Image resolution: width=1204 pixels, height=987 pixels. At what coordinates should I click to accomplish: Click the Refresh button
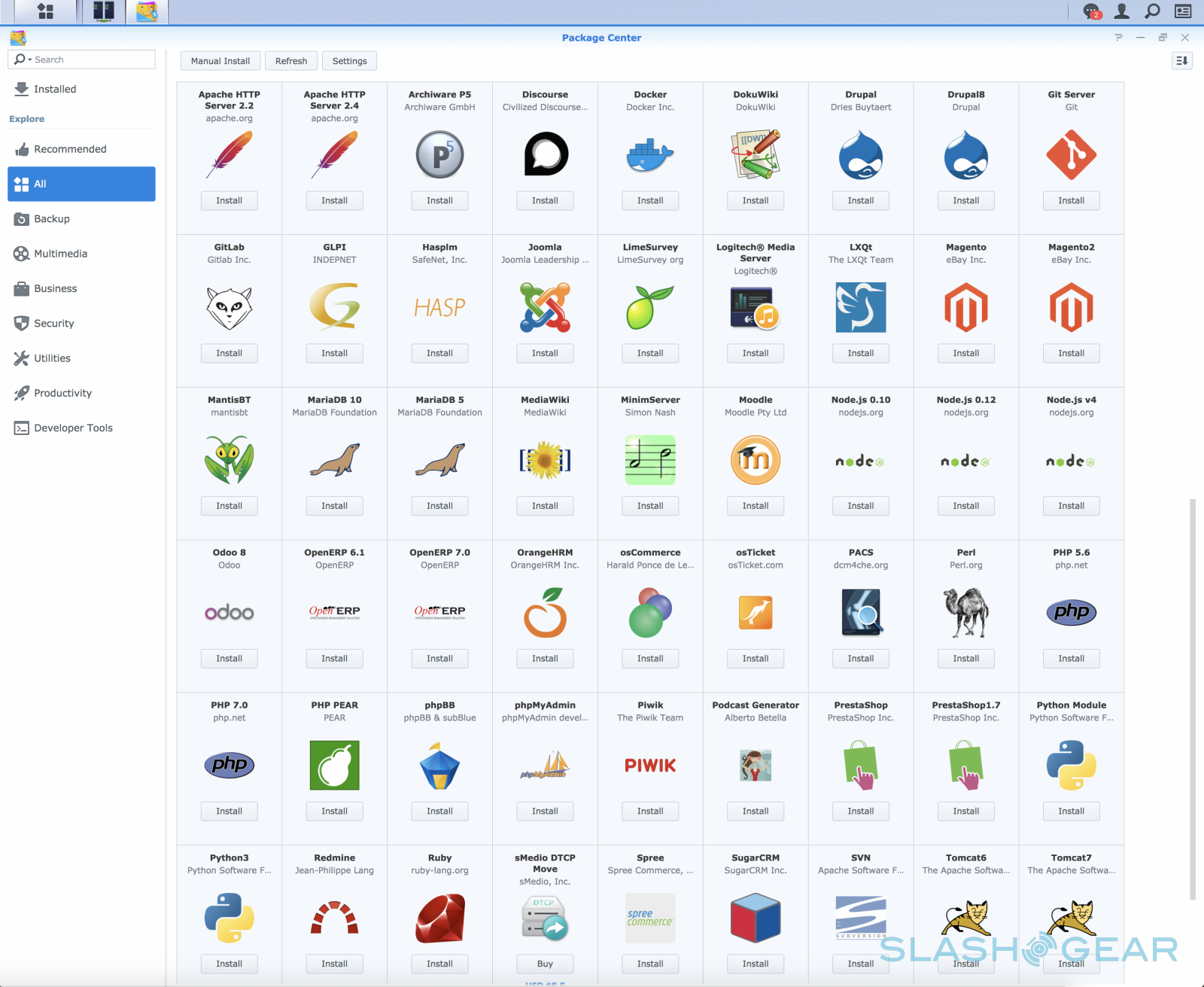tap(291, 61)
